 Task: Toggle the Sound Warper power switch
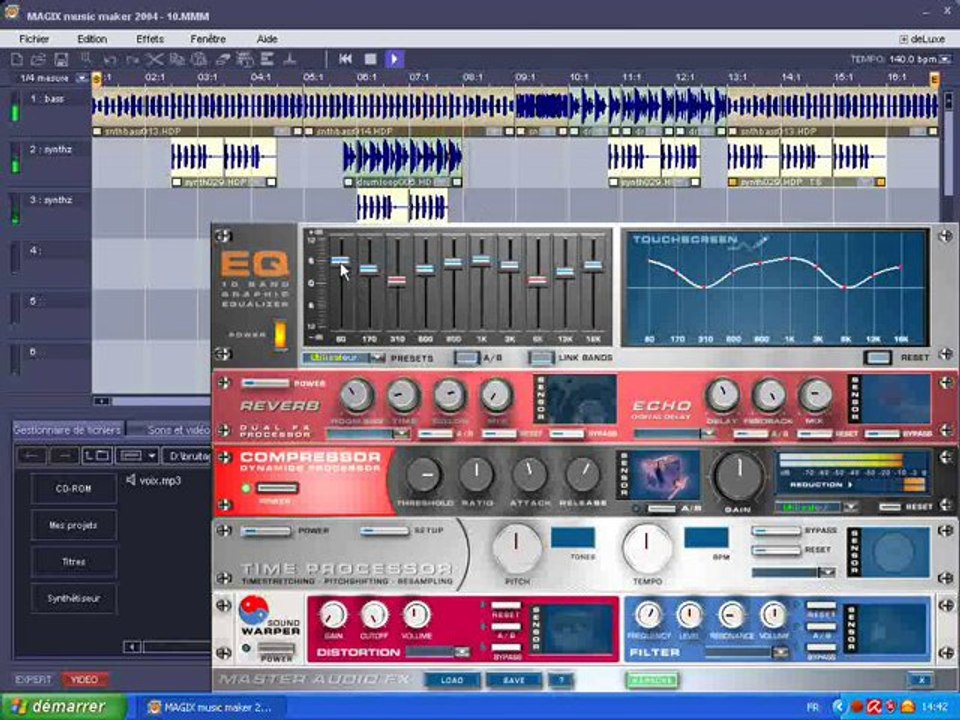pos(276,648)
